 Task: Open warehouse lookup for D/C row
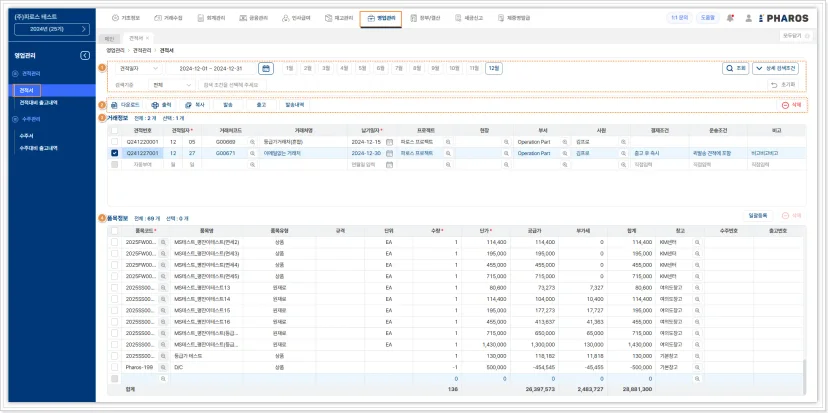pos(697,367)
